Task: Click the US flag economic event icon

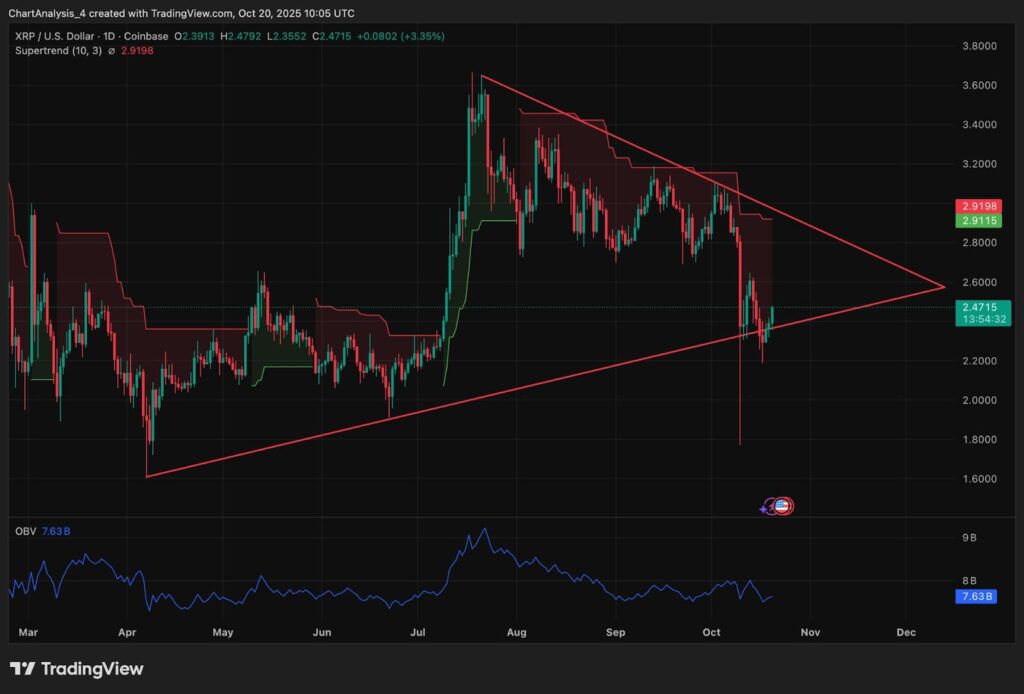Action: coord(783,507)
